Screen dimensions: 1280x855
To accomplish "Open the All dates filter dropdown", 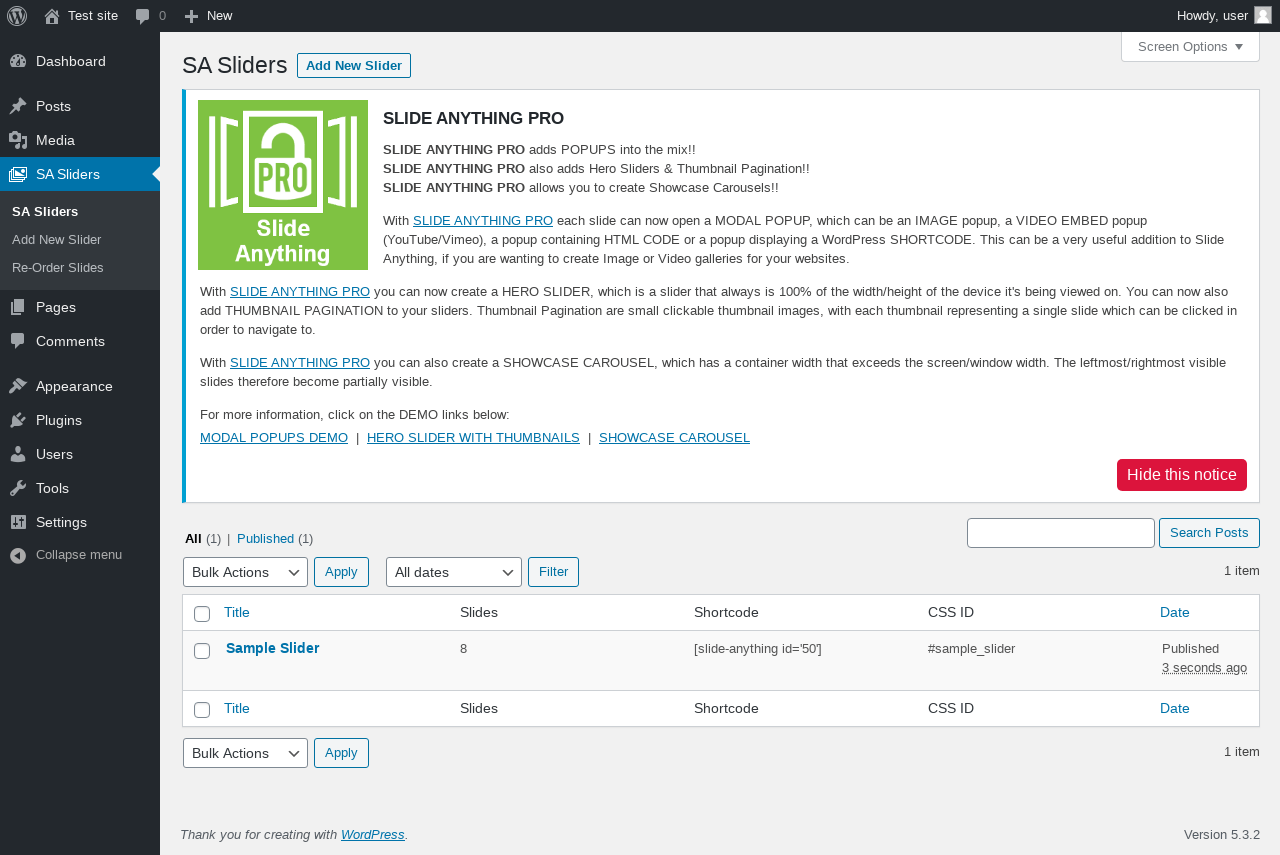I will coord(454,572).
